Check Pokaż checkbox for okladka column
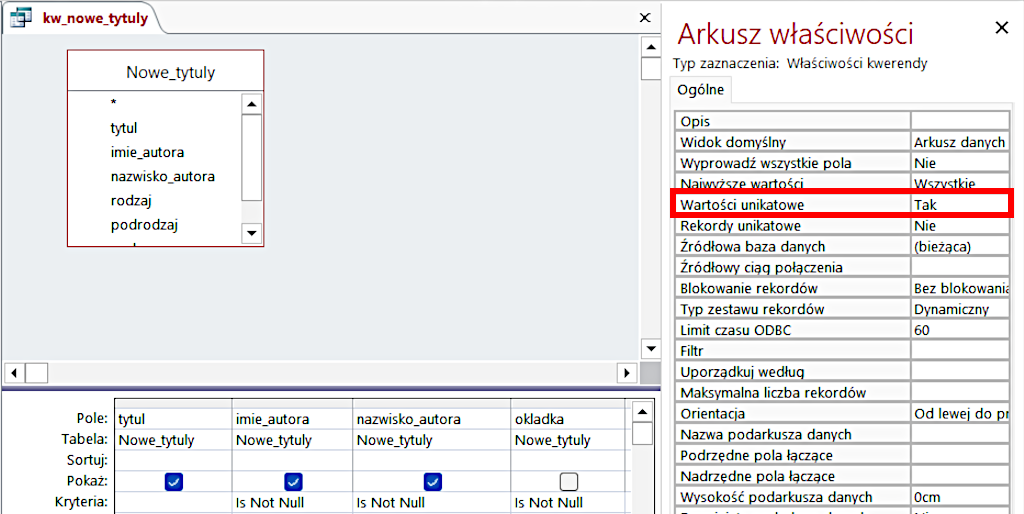 pos(569,482)
